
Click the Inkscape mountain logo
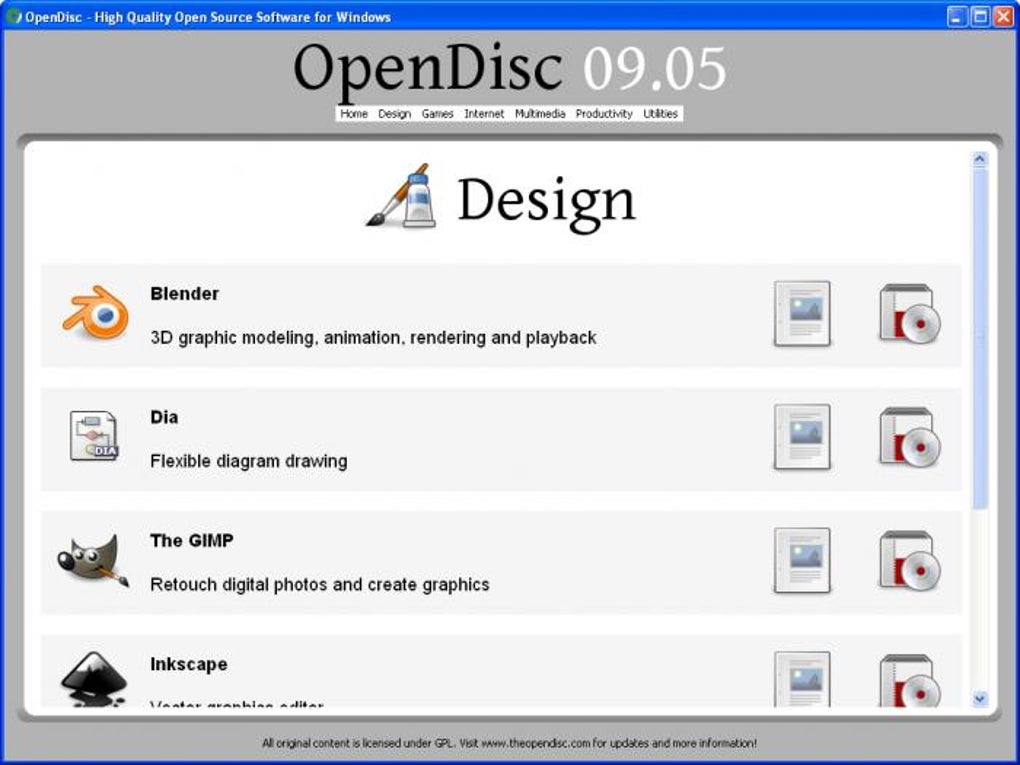point(93,678)
